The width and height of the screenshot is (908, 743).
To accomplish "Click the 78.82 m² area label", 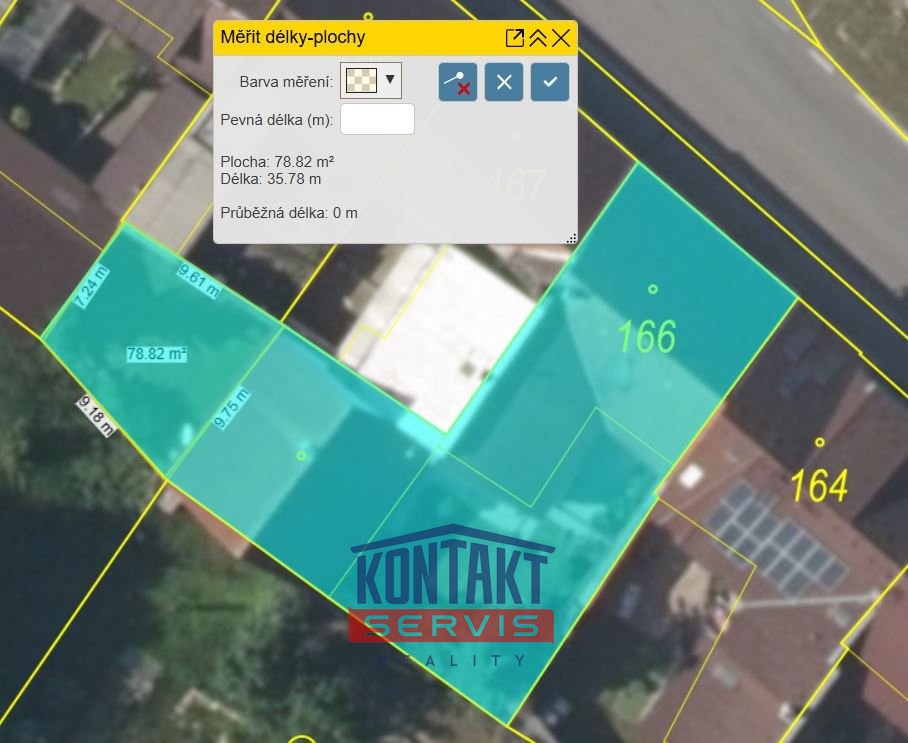I will [157, 354].
